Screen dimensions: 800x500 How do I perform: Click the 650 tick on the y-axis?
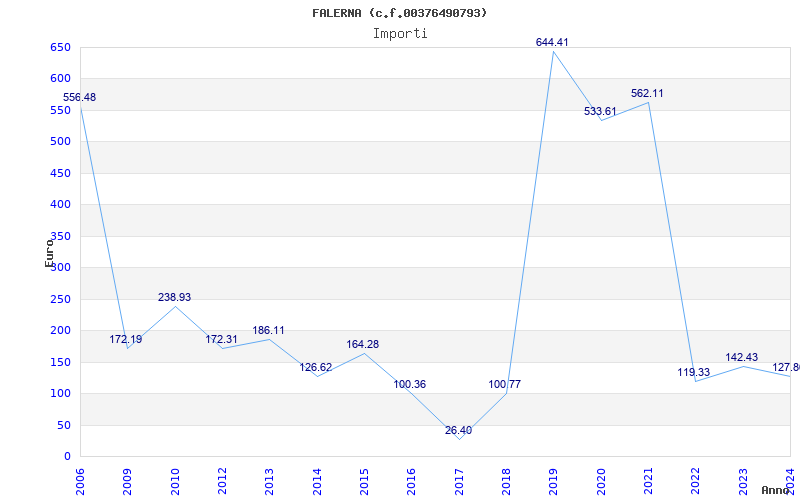(60, 47)
